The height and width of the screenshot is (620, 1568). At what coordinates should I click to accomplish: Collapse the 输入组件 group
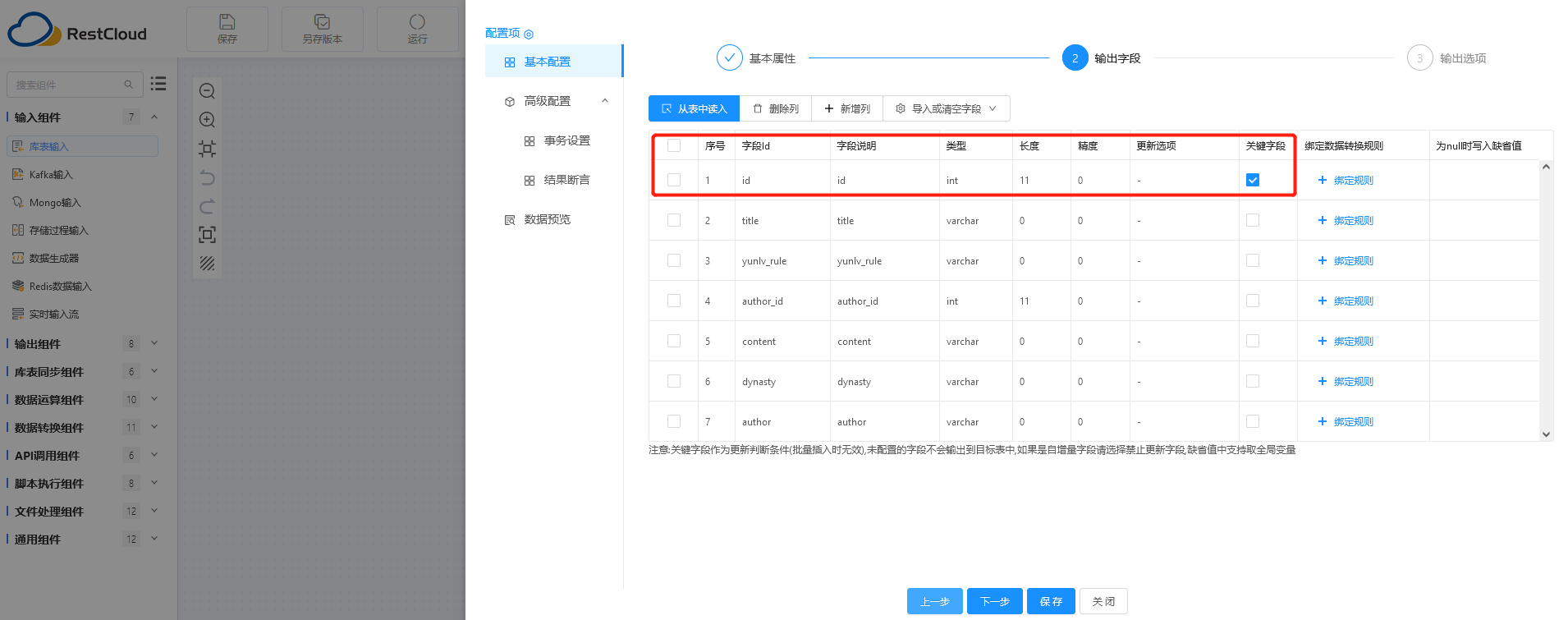[154, 117]
